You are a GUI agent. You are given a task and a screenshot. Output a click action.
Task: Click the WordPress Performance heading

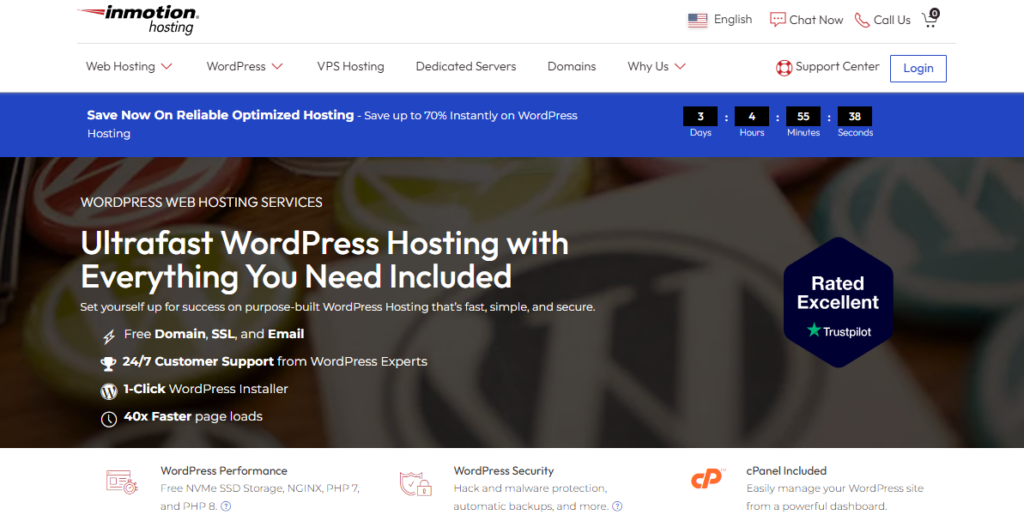pos(224,471)
